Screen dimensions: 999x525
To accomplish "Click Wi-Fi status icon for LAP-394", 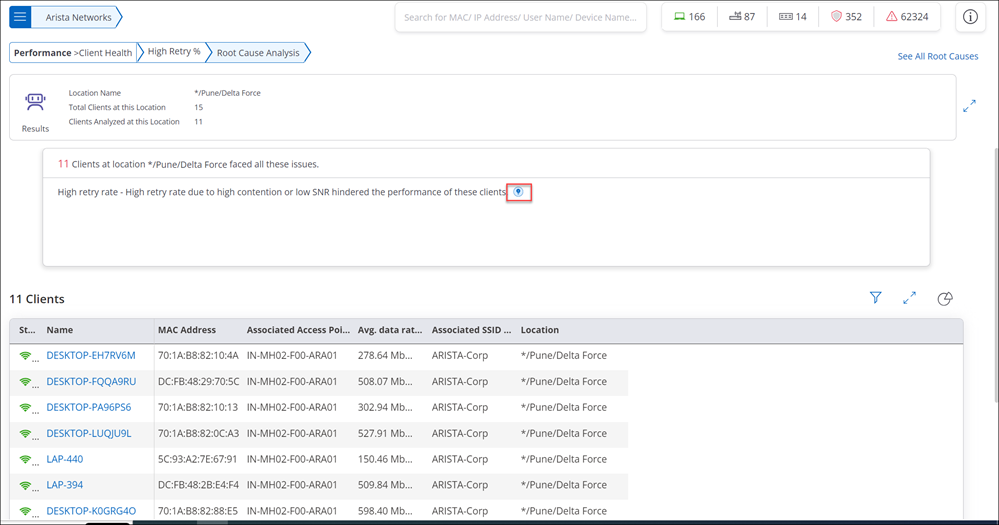I will (25, 485).
